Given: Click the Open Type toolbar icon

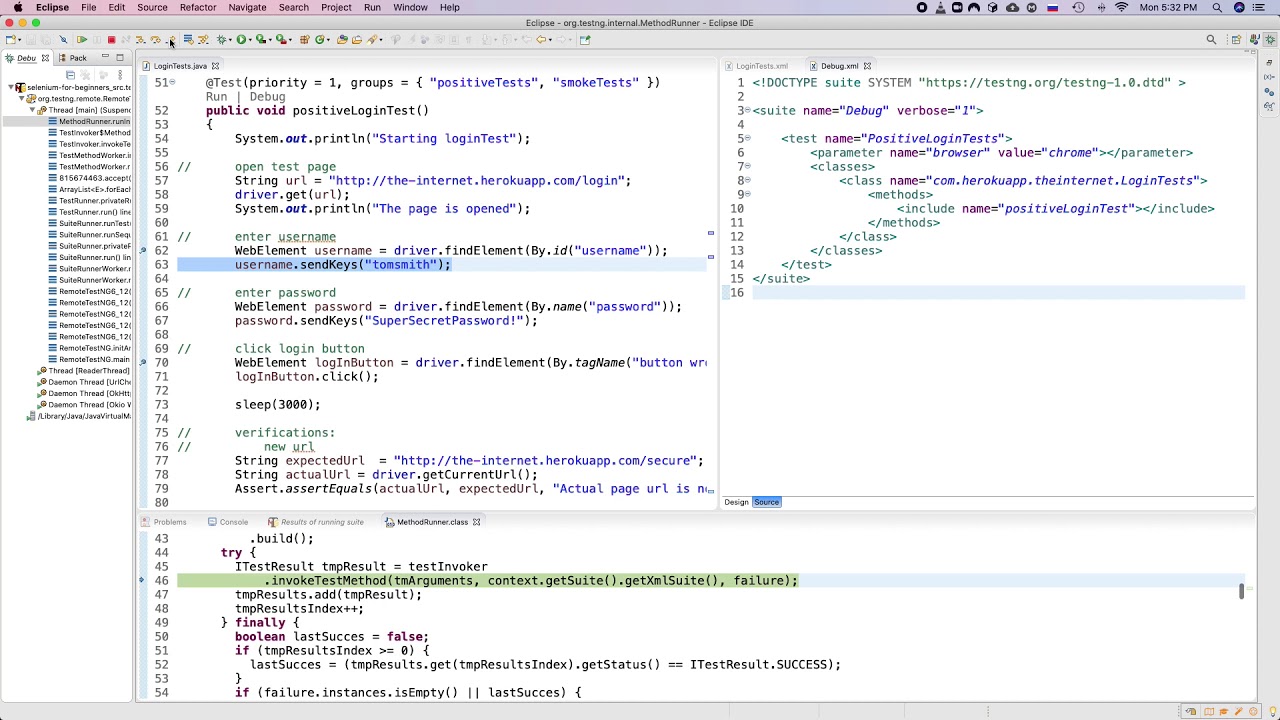Looking at the screenshot, I should point(342,40).
